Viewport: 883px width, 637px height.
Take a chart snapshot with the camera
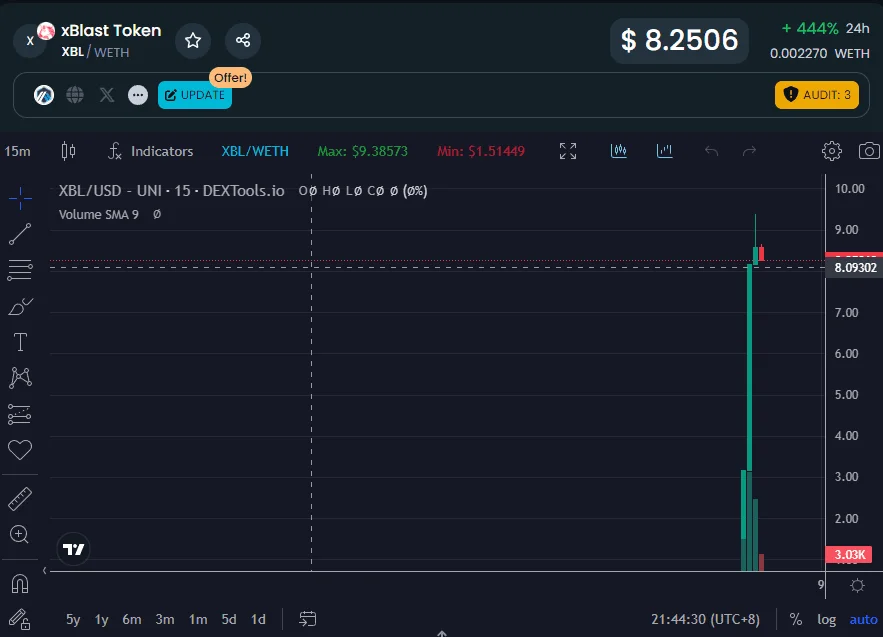click(869, 151)
